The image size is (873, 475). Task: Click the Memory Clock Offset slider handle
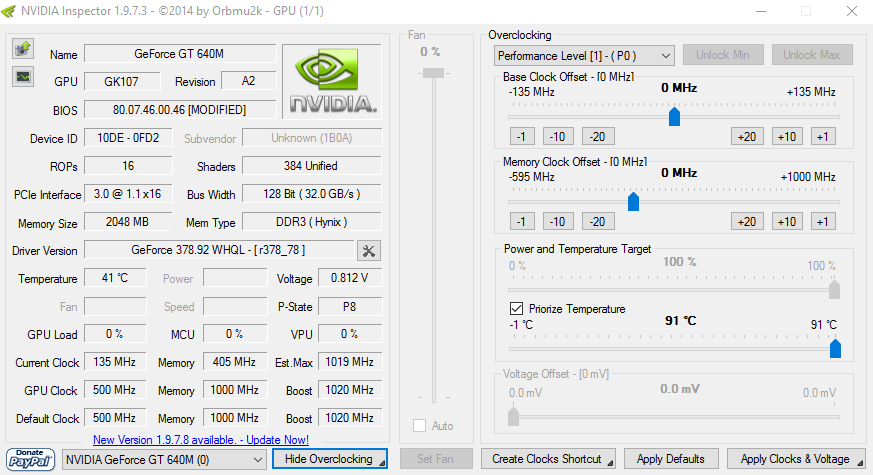pos(634,202)
